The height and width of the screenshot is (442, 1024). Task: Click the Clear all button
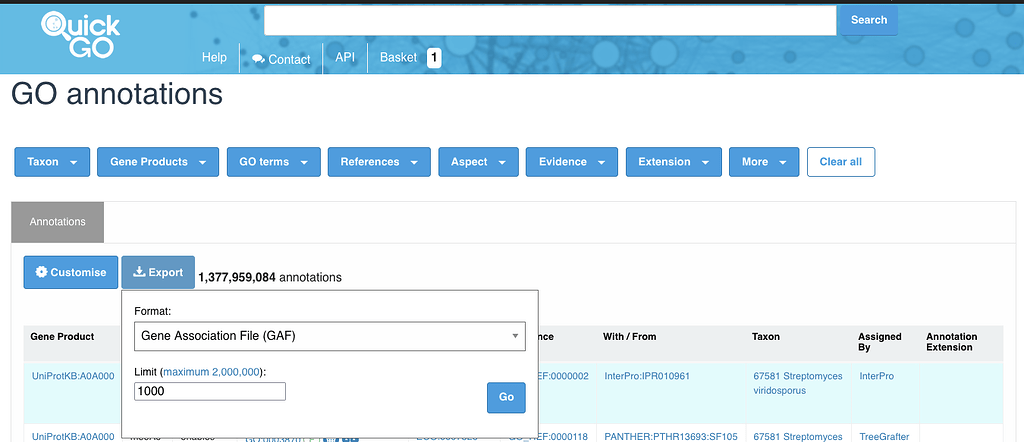coord(841,162)
